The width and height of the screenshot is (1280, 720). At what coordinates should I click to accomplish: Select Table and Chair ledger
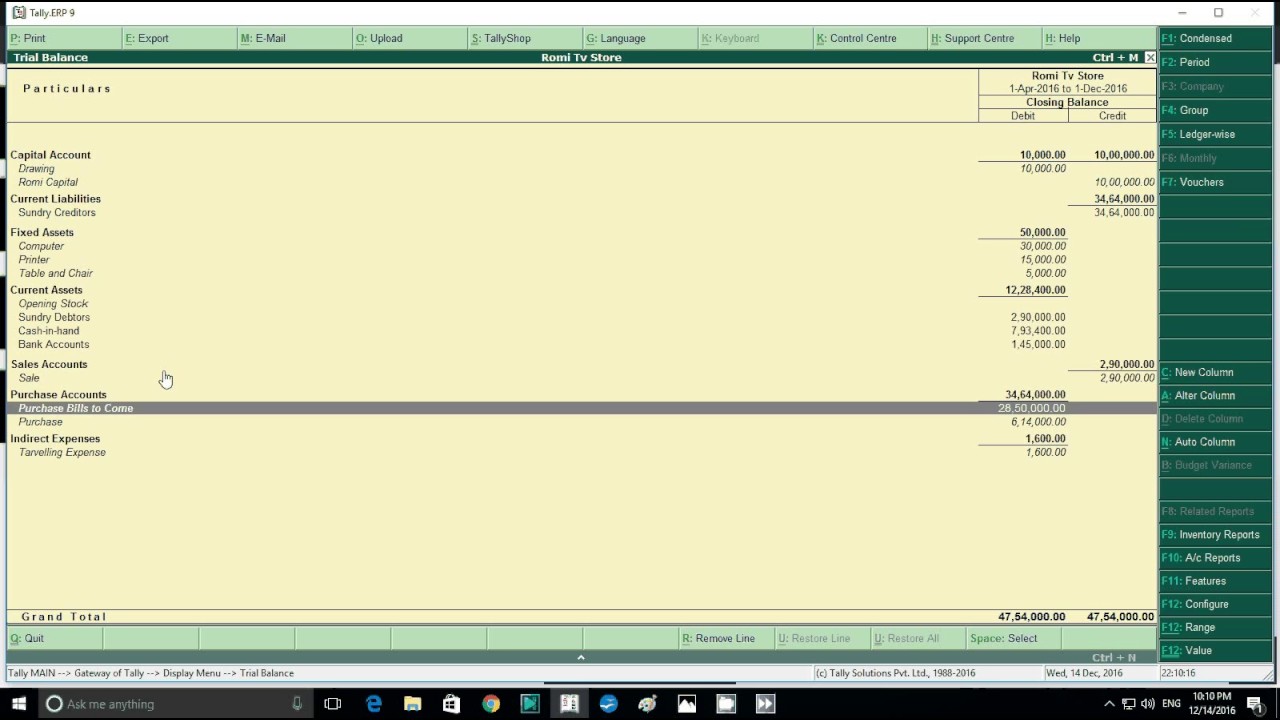[x=582, y=273]
